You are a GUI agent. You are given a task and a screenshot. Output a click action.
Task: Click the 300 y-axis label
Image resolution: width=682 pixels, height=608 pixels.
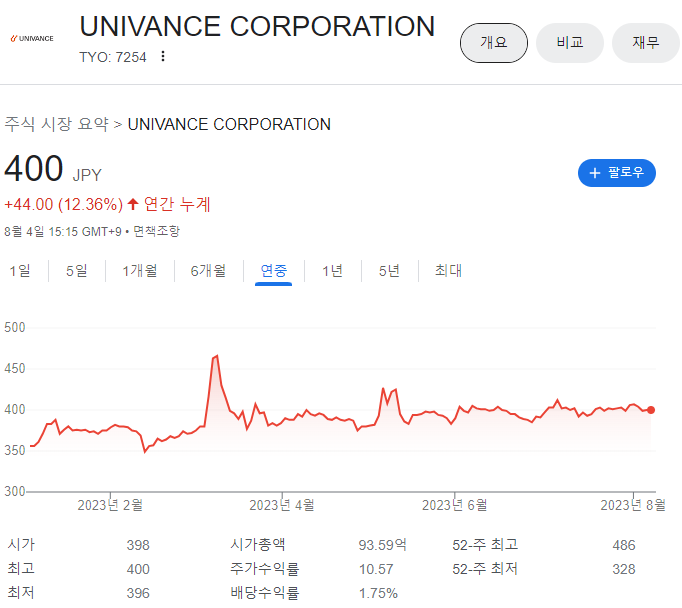tap(15, 491)
